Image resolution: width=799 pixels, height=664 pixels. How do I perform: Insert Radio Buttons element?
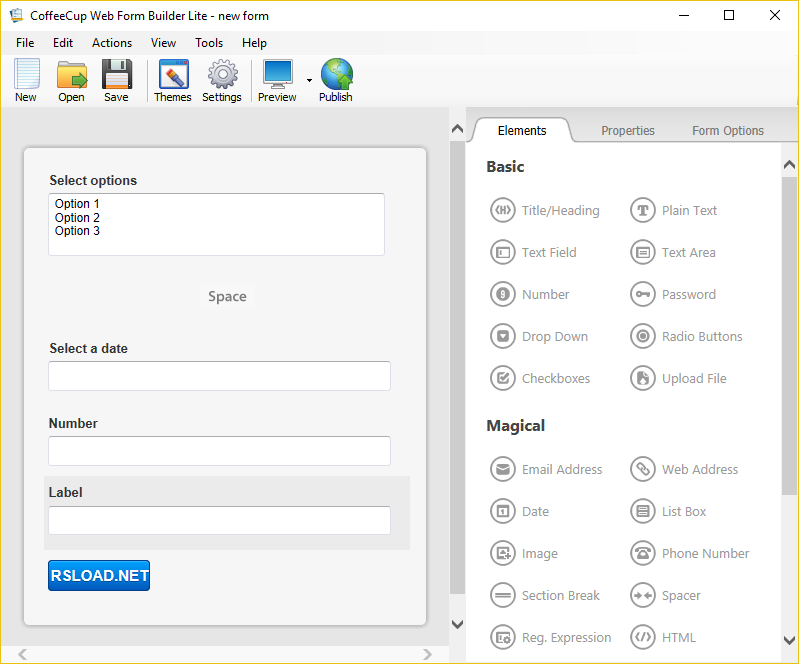(x=686, y=337)
